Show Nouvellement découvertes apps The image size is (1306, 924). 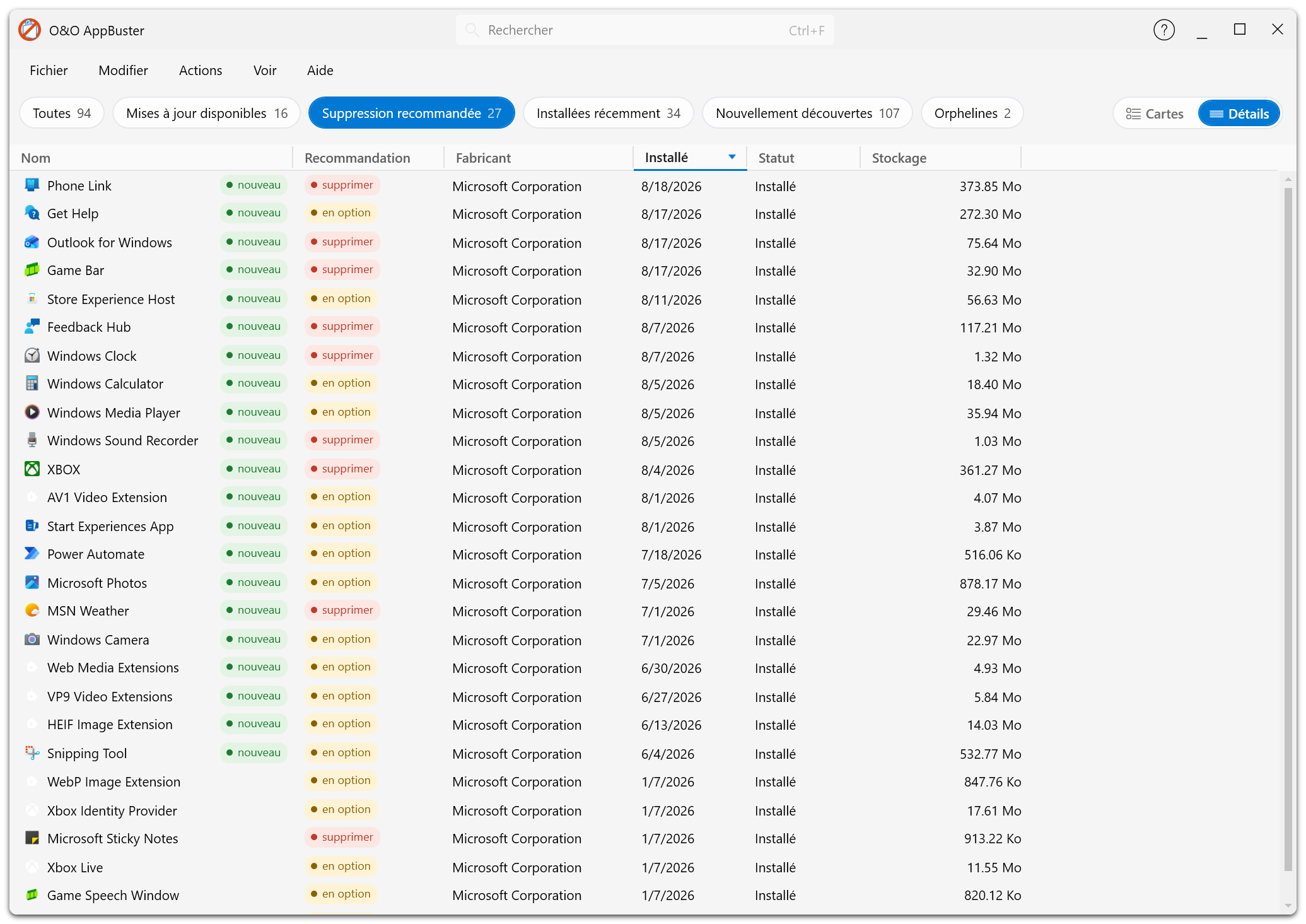coord(807,113)
